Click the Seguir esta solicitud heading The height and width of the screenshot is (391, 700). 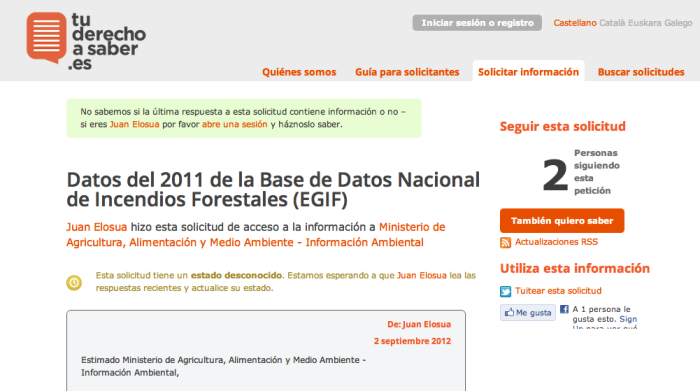click(x=562, y=126)
